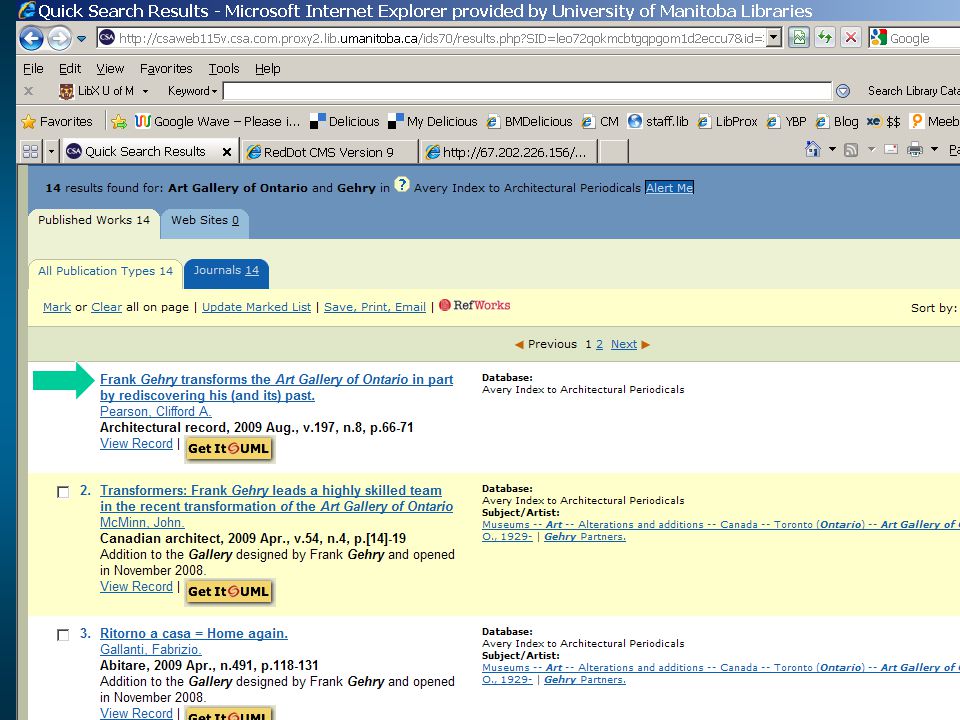Open the Help menu
Viewport: 960px width, 720px height.
point(268,69)
